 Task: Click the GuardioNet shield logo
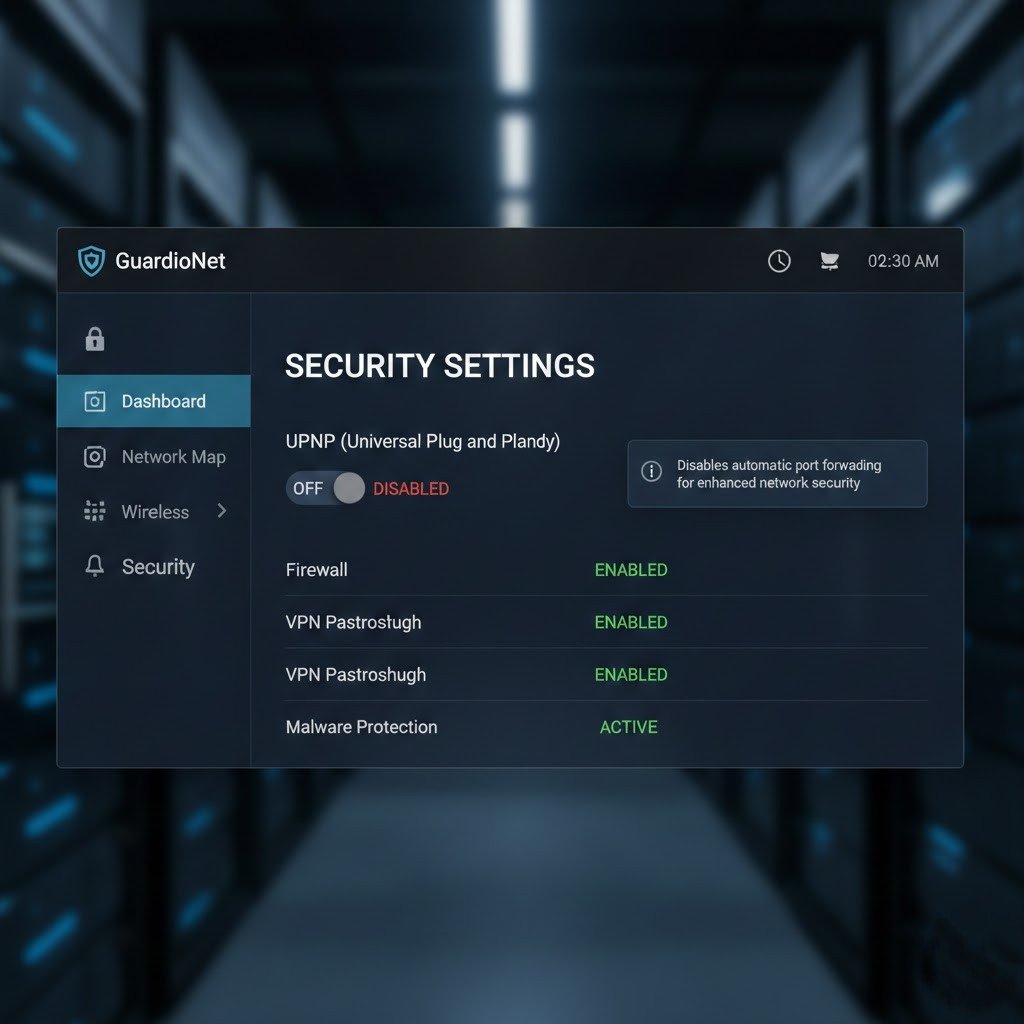91,261
